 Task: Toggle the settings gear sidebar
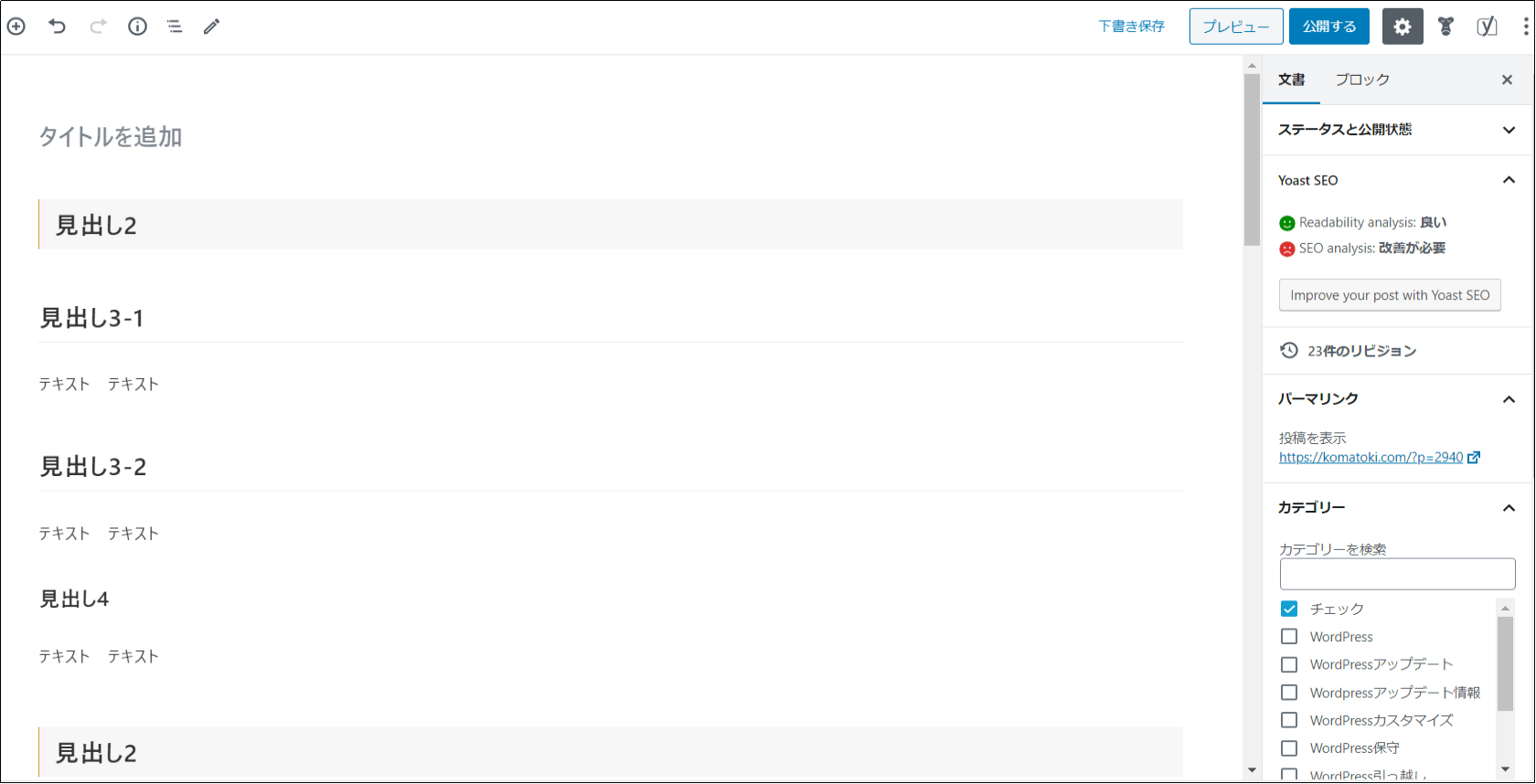pos(1403,26)
